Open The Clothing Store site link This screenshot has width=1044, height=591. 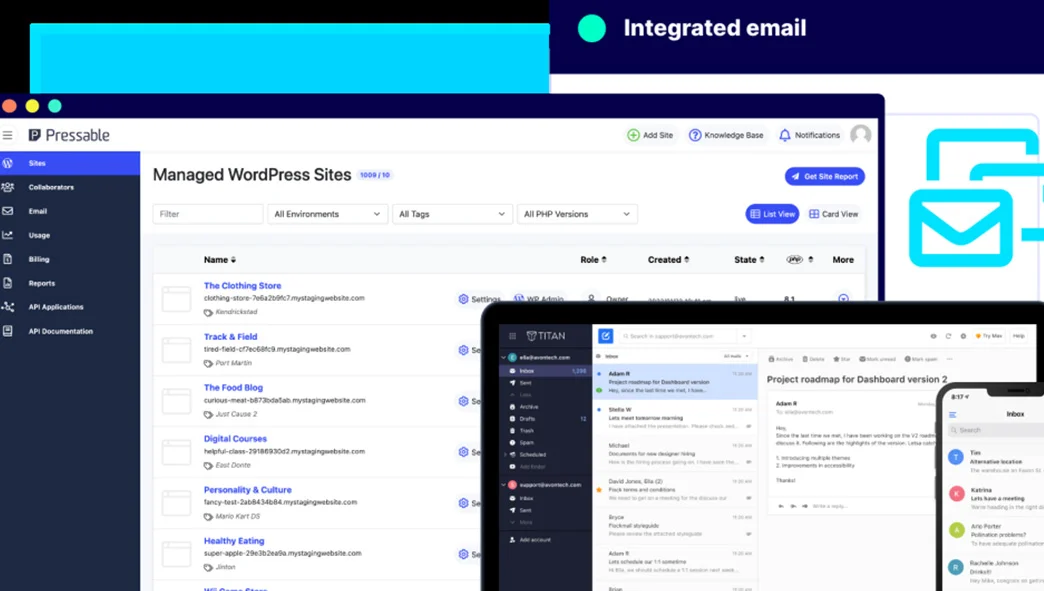coord(242,286)
